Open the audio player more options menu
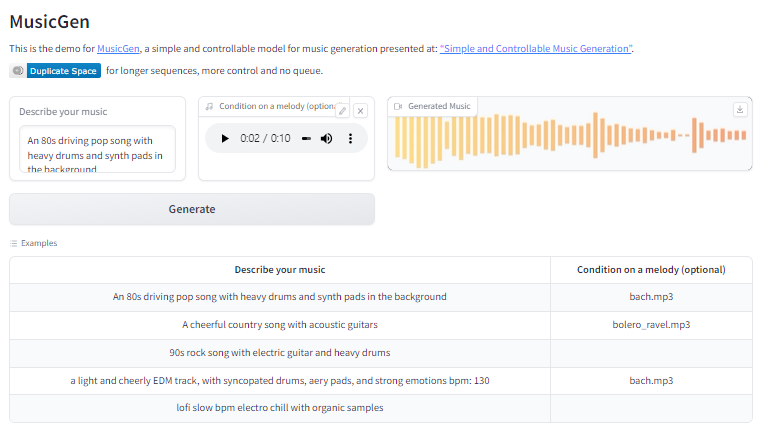770x429 pixels. pyautogui.click(x=350, y=138)
